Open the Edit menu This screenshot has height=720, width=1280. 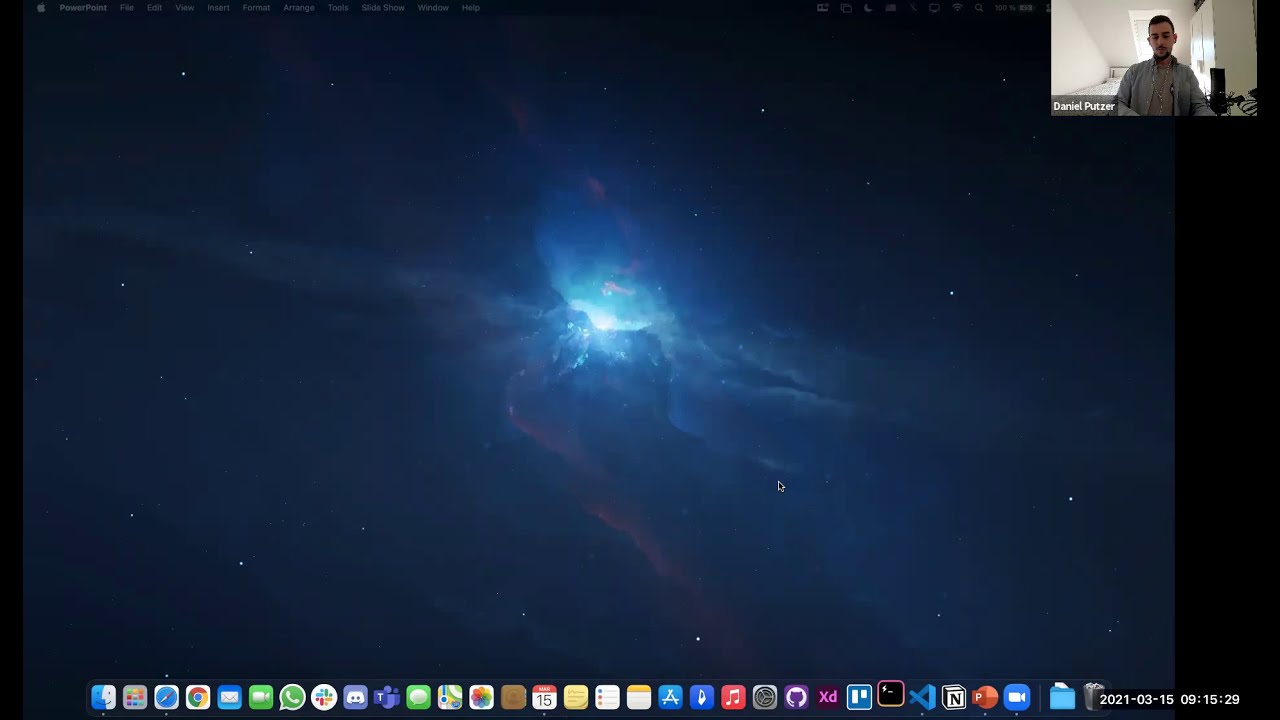(x=154, y=8)
